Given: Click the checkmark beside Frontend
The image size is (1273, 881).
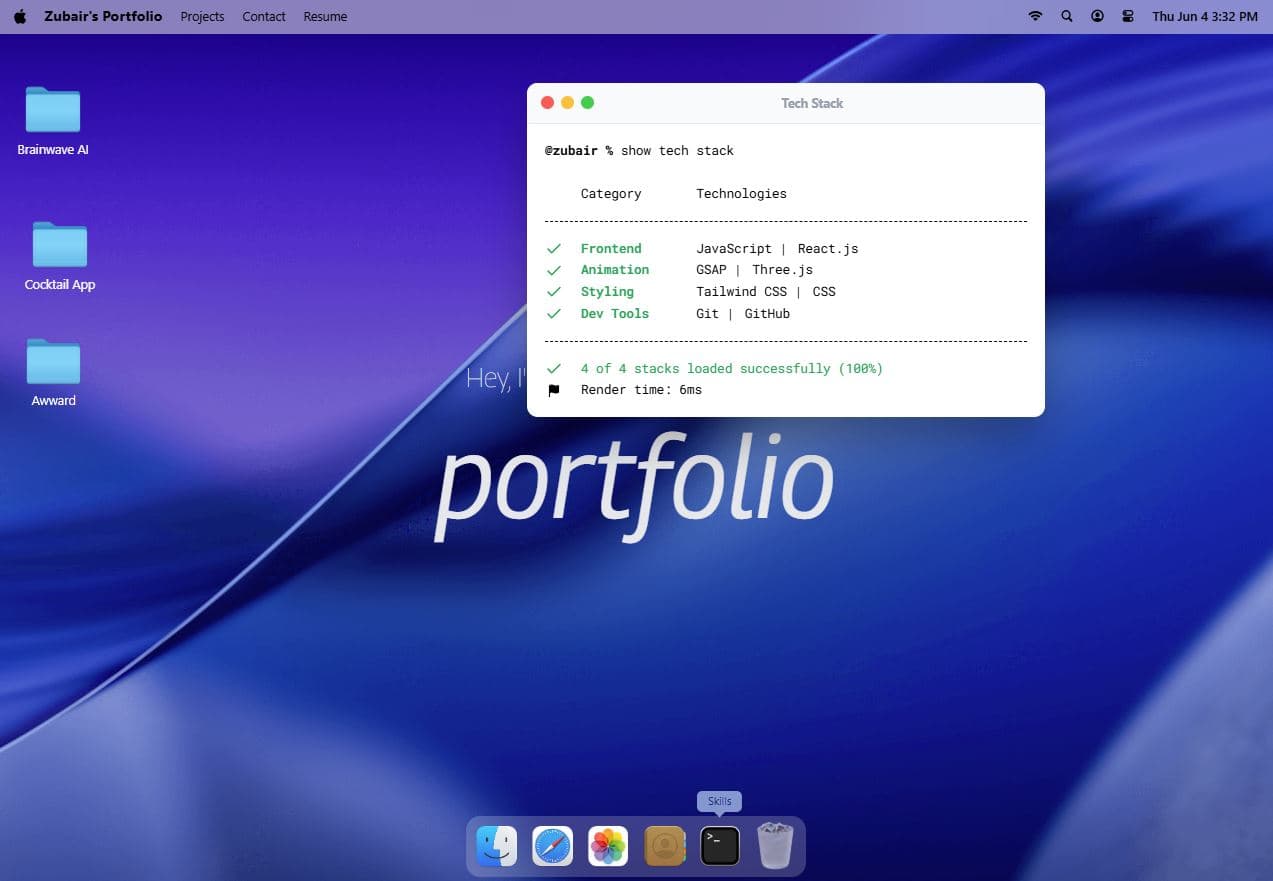Looking at the screenshot, I should (x=554, y=249).
